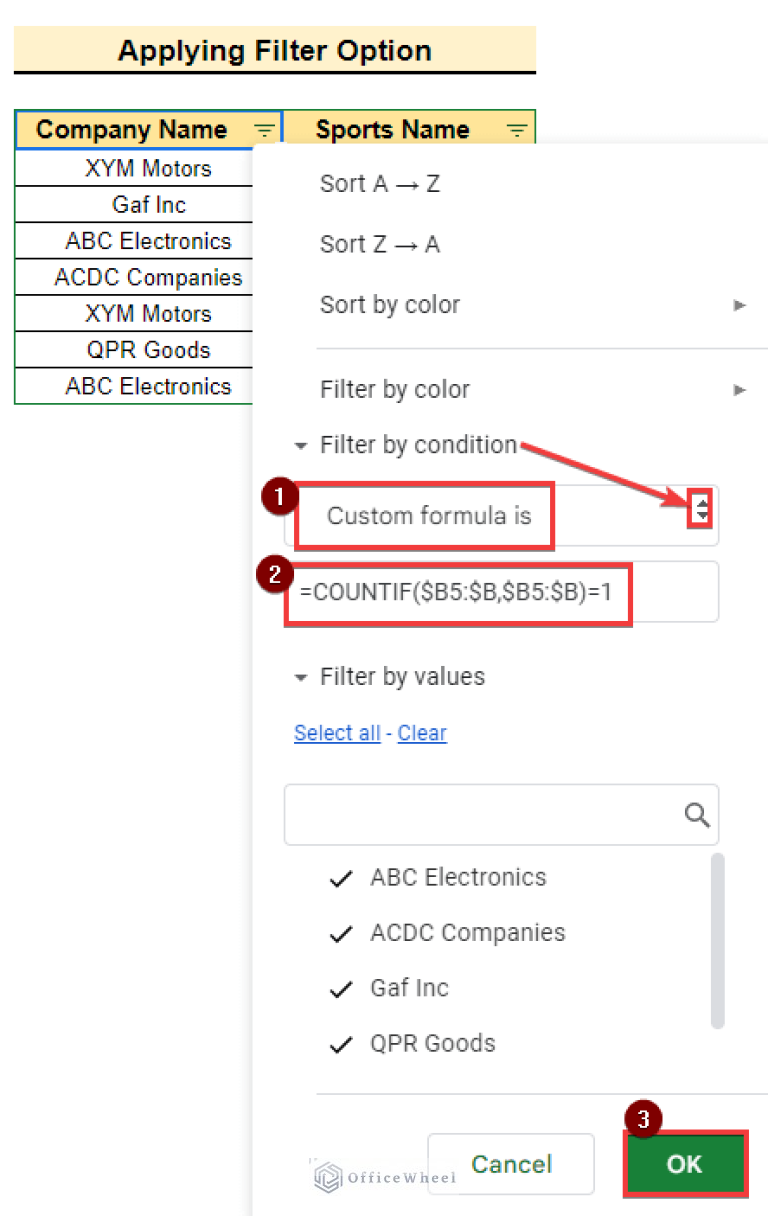Screen dimensions: 768x1216
Task: Open the Company Name column filter icon
Action: click(263, 129)
